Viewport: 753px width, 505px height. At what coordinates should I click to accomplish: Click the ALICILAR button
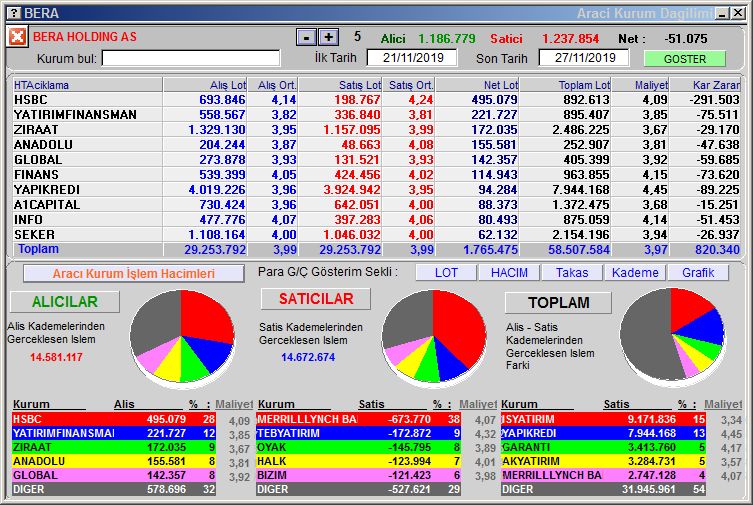65,302
